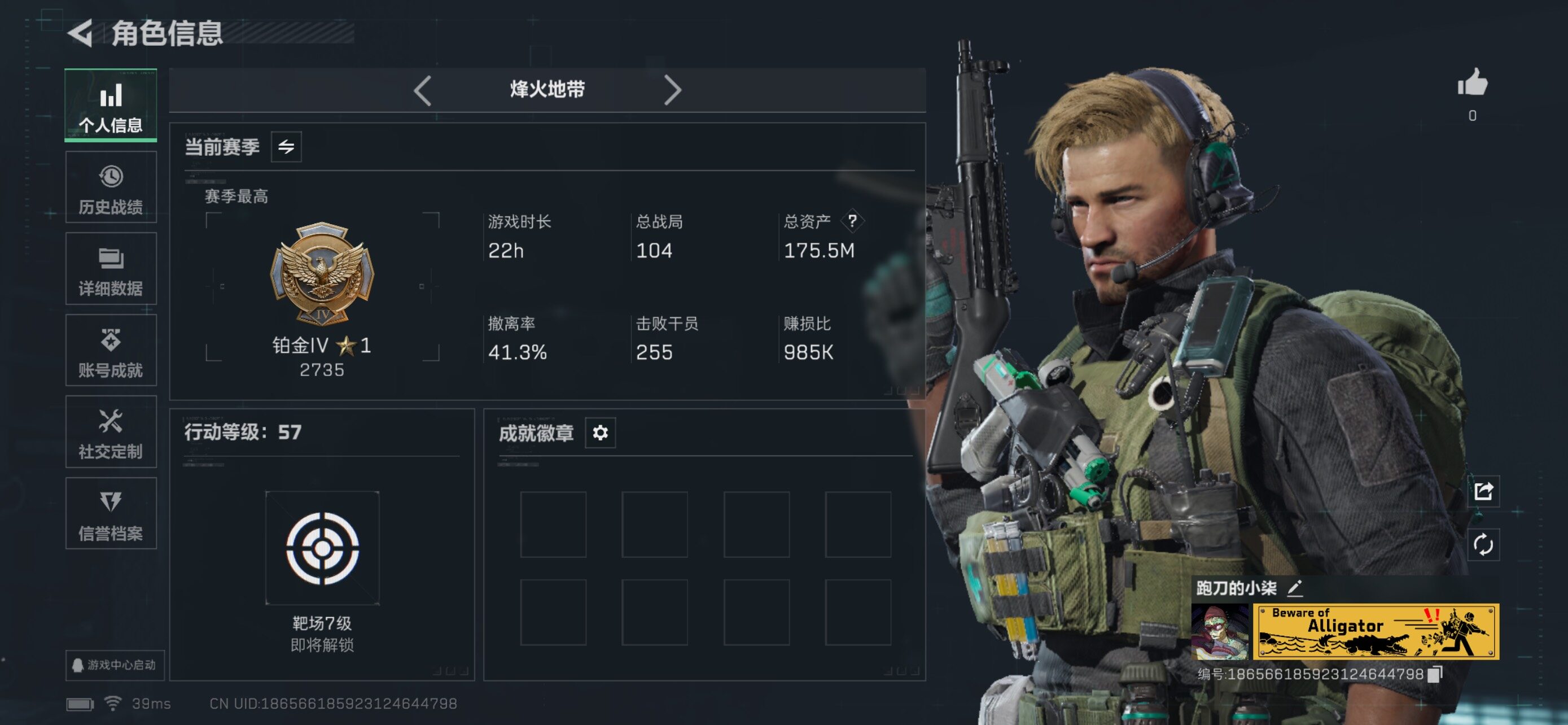
Task: Toggle the 当前赛季 season switch
Action: tap(286, 147)
